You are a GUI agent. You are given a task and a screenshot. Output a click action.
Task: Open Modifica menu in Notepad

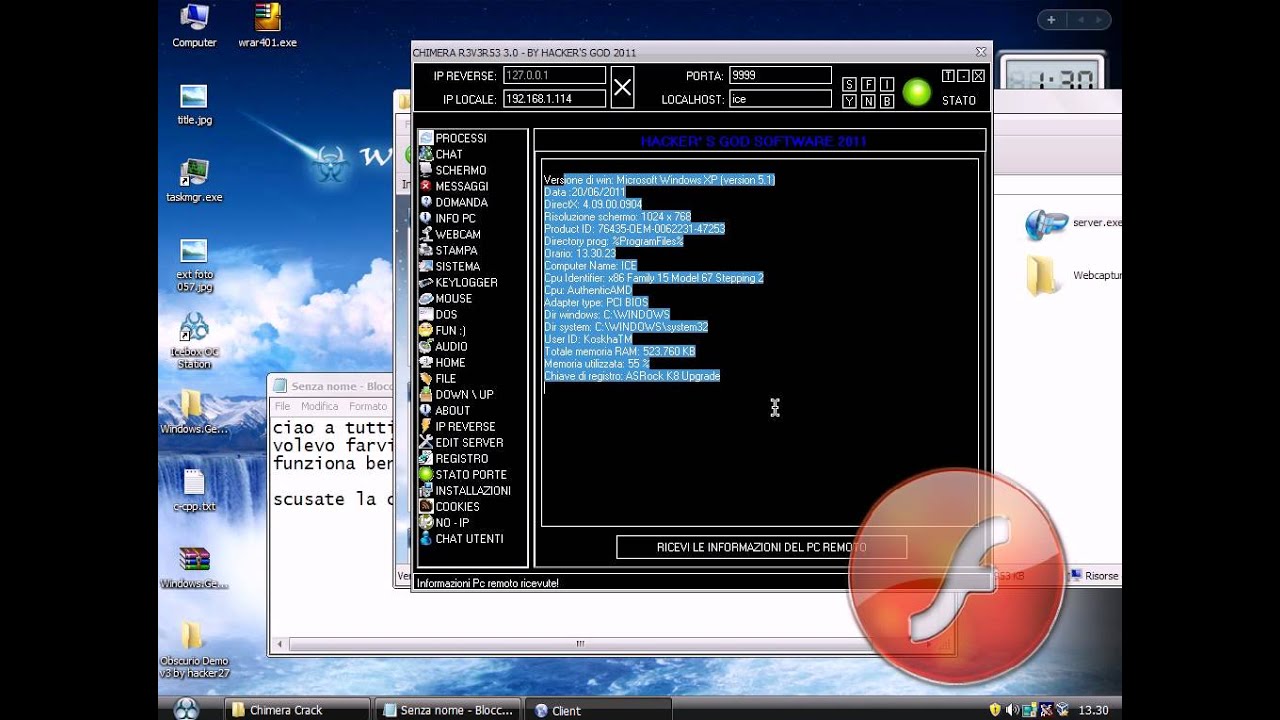[x=320, y=406]
